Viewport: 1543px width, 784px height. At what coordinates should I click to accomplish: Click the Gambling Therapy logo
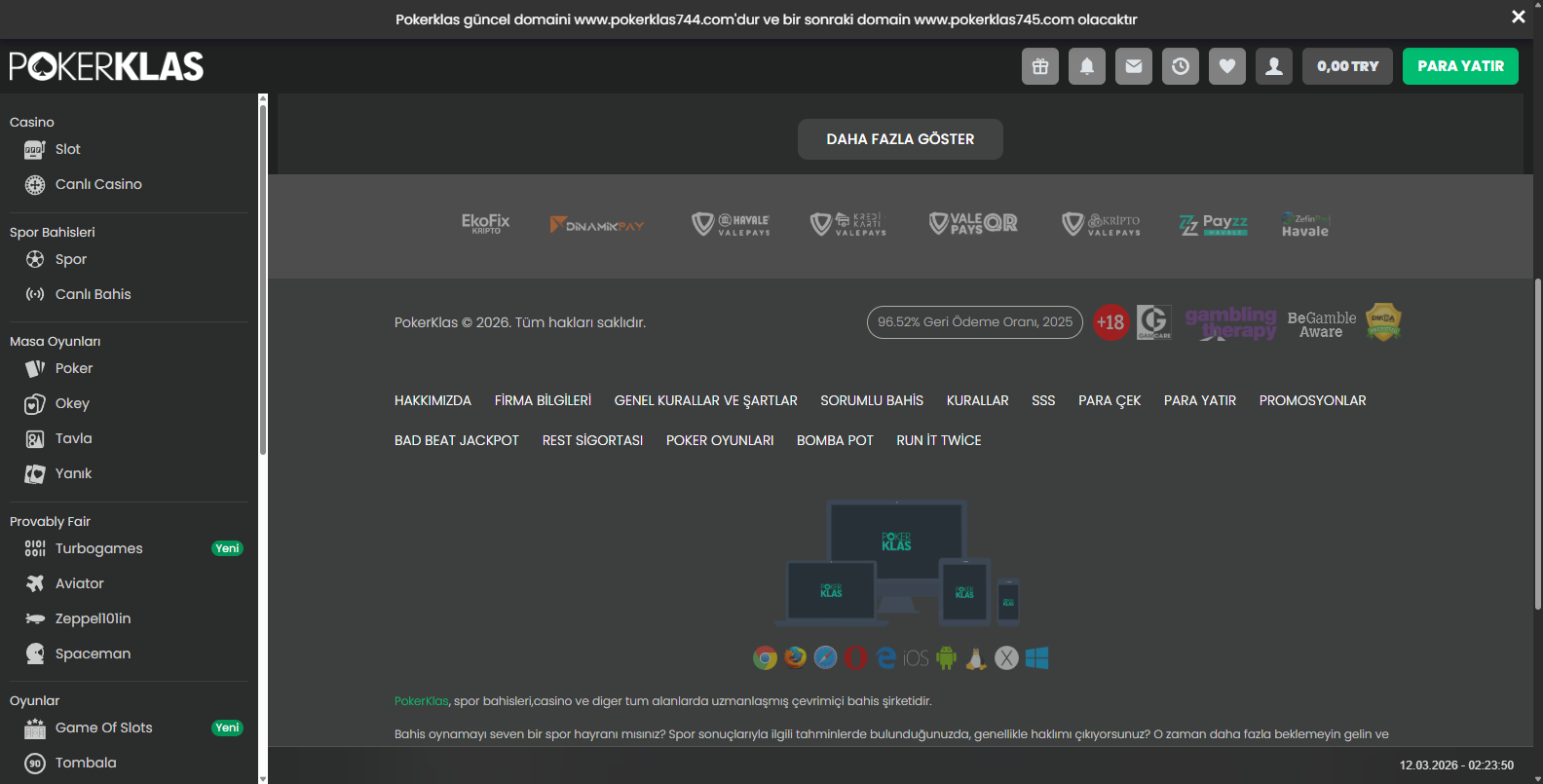[x=1230, y=322]
